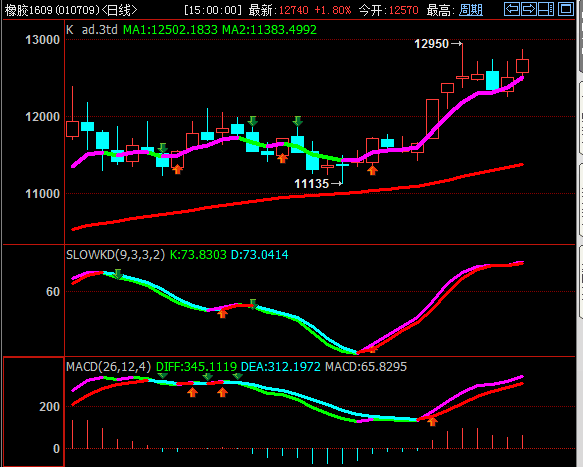Click the MA1:12502.1833 value label
The height and width of the screenshot is (467, 583).
pos(170,30)
